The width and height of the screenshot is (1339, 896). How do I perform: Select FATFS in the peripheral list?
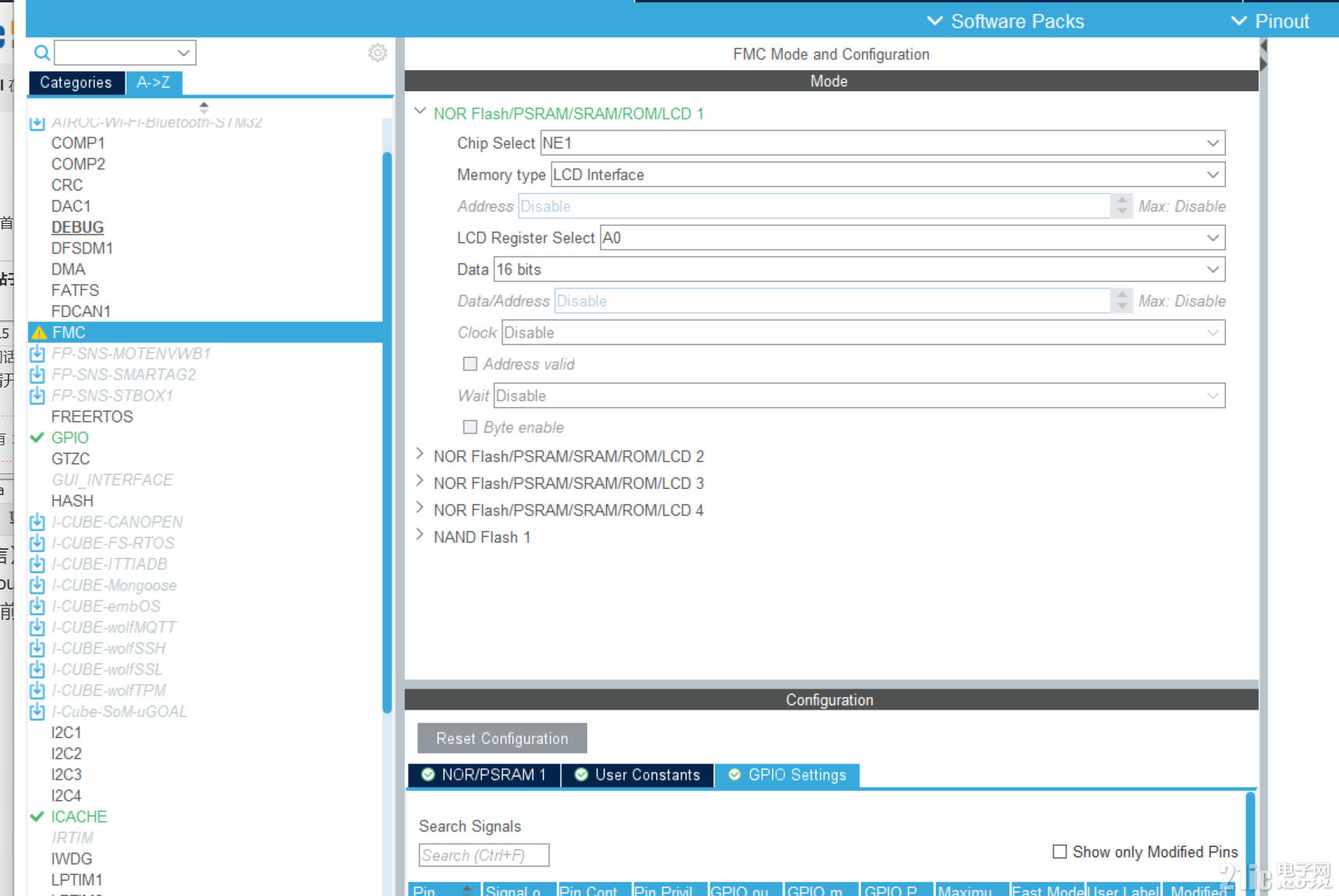point(75,291)
